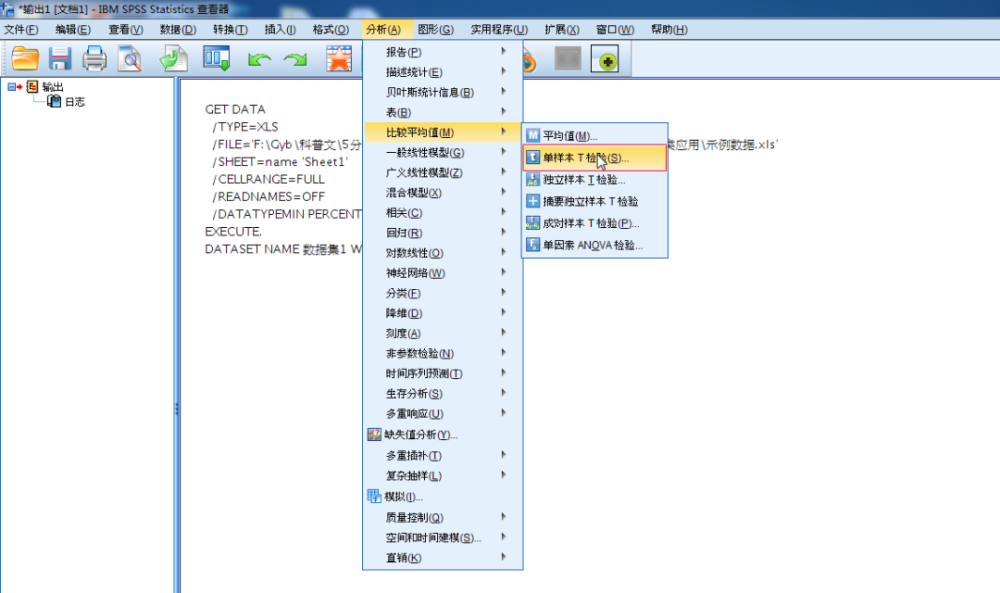Expand the 神经网络(W) submenu
The width and height of the screenshot is (1000, 593).
pos(443,273)
